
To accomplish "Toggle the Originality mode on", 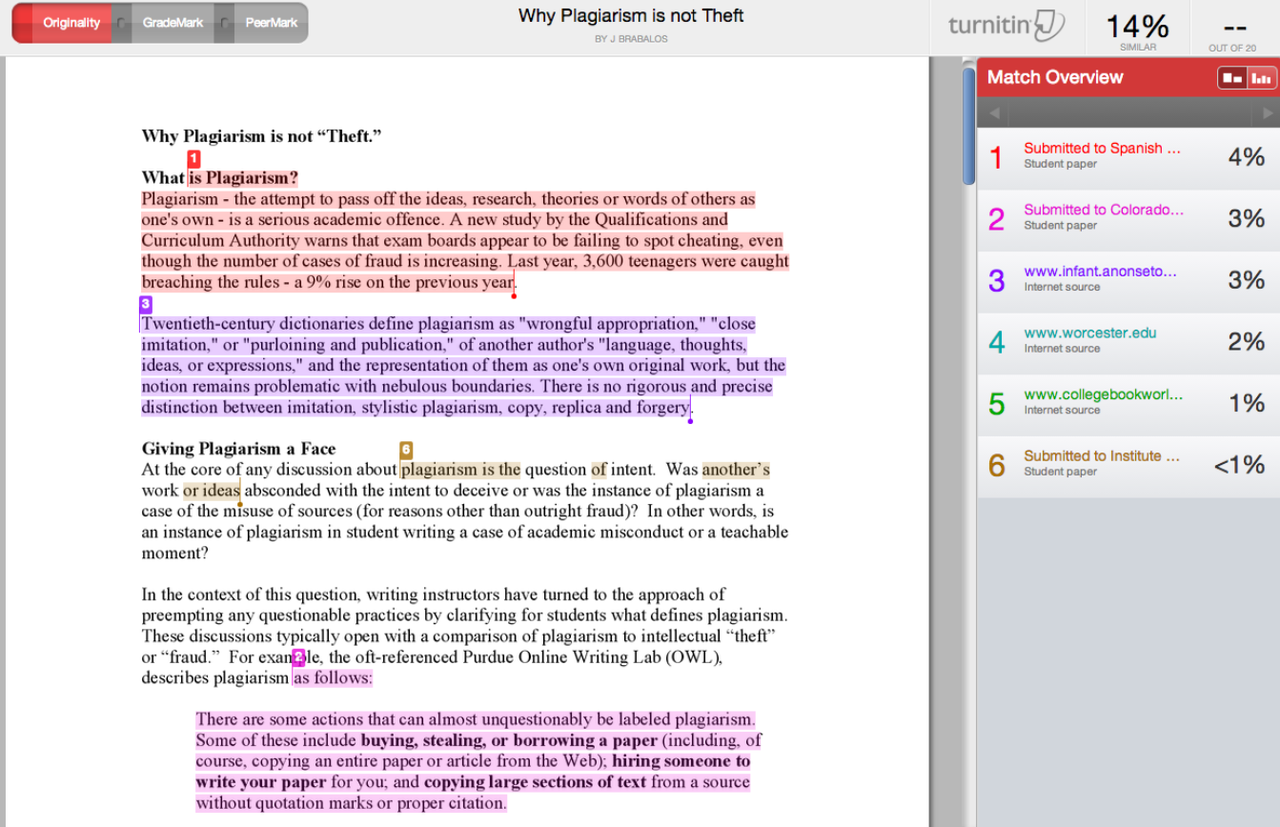I will (x=70, y=22).
